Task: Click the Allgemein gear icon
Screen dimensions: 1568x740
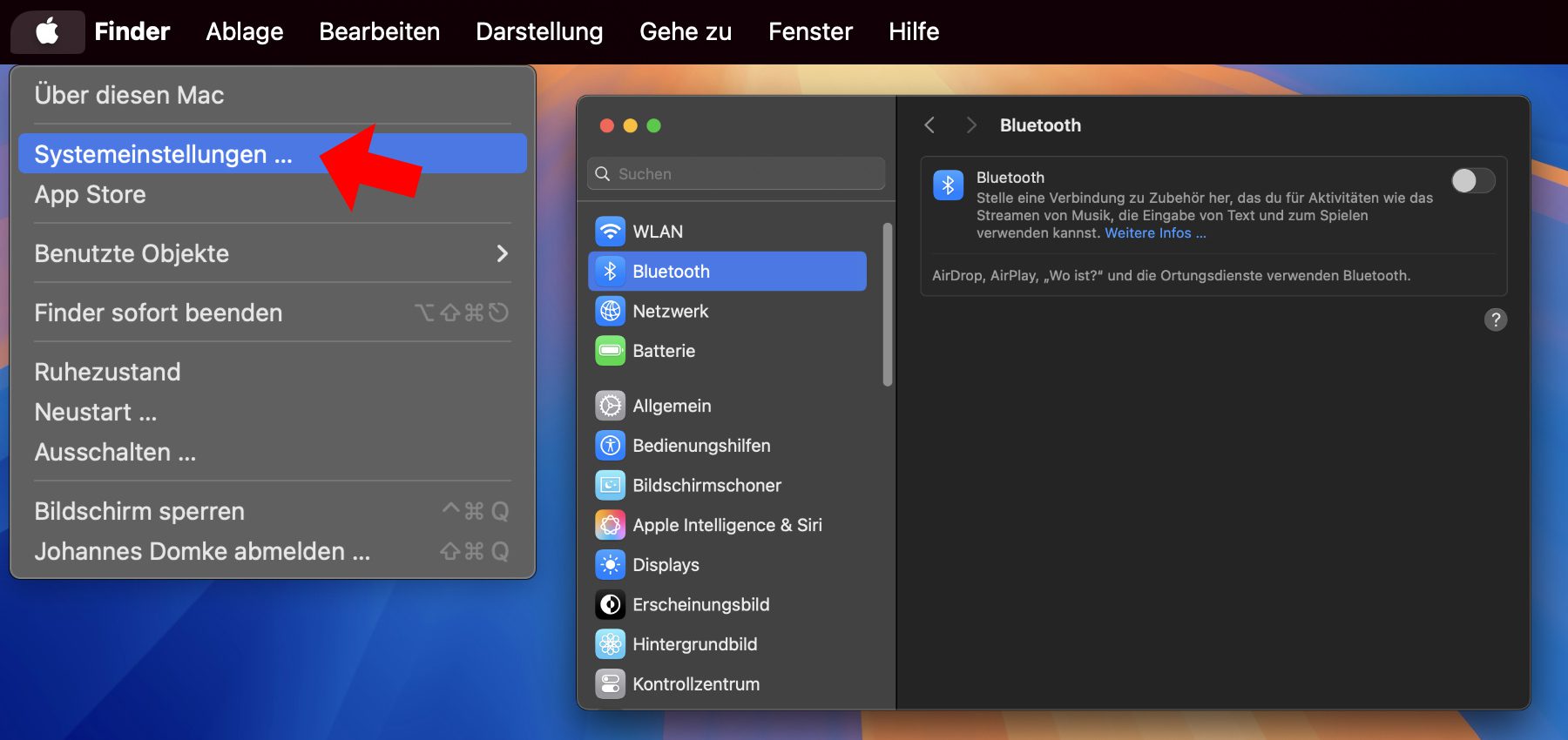Action: (610, 406)
